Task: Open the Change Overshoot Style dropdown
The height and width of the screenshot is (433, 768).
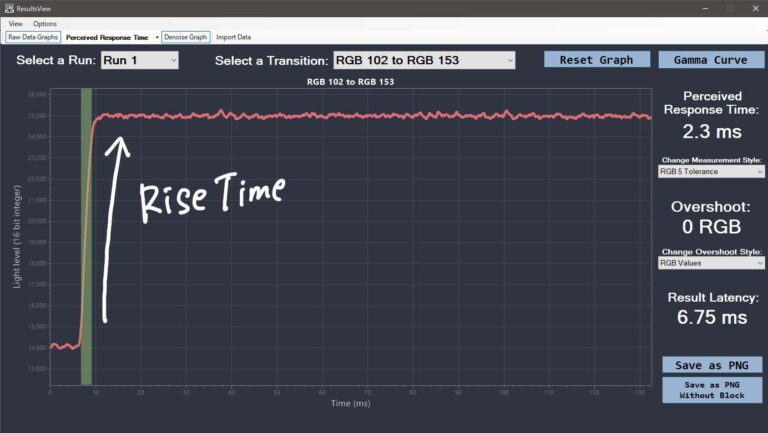Action: (710, 263)
